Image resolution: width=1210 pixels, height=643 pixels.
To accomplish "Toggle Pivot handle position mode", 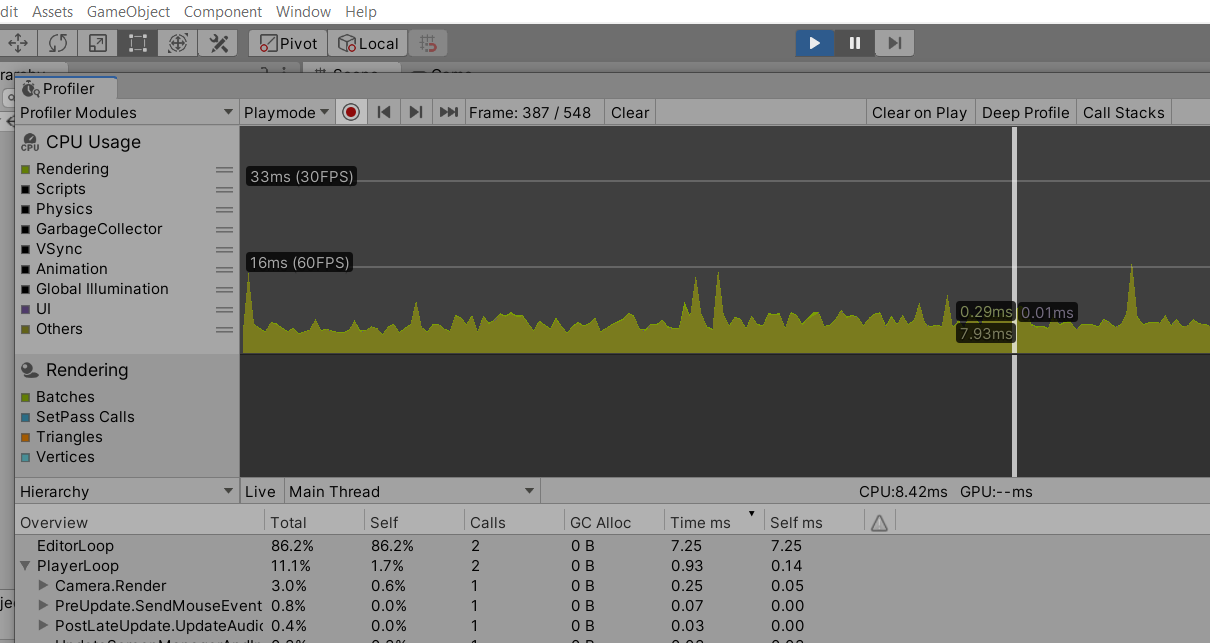I will pyautogui.click(x=289, y=43).
